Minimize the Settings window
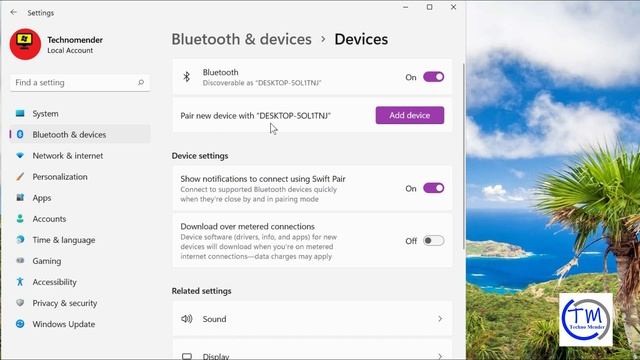640x360 pixels. 405,7
